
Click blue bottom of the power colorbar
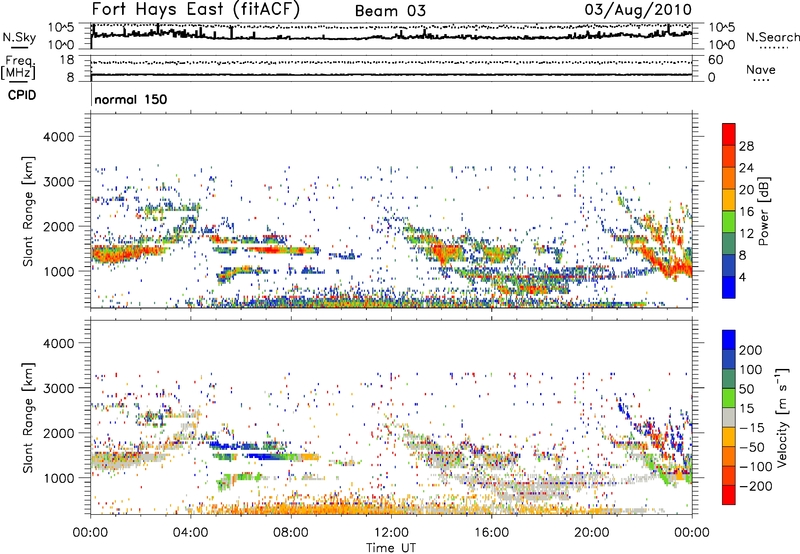729,288
